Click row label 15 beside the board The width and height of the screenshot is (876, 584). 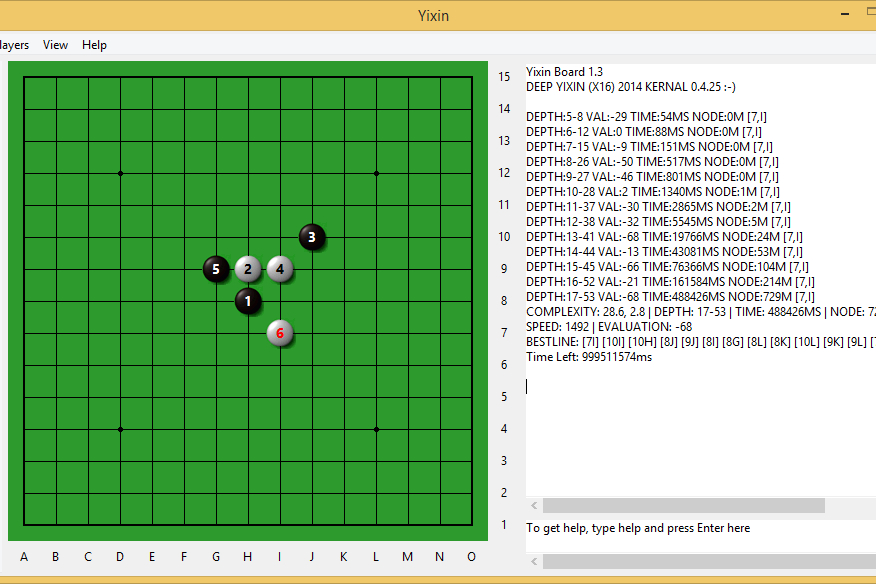pyautogui.click(x=504, y=77)
